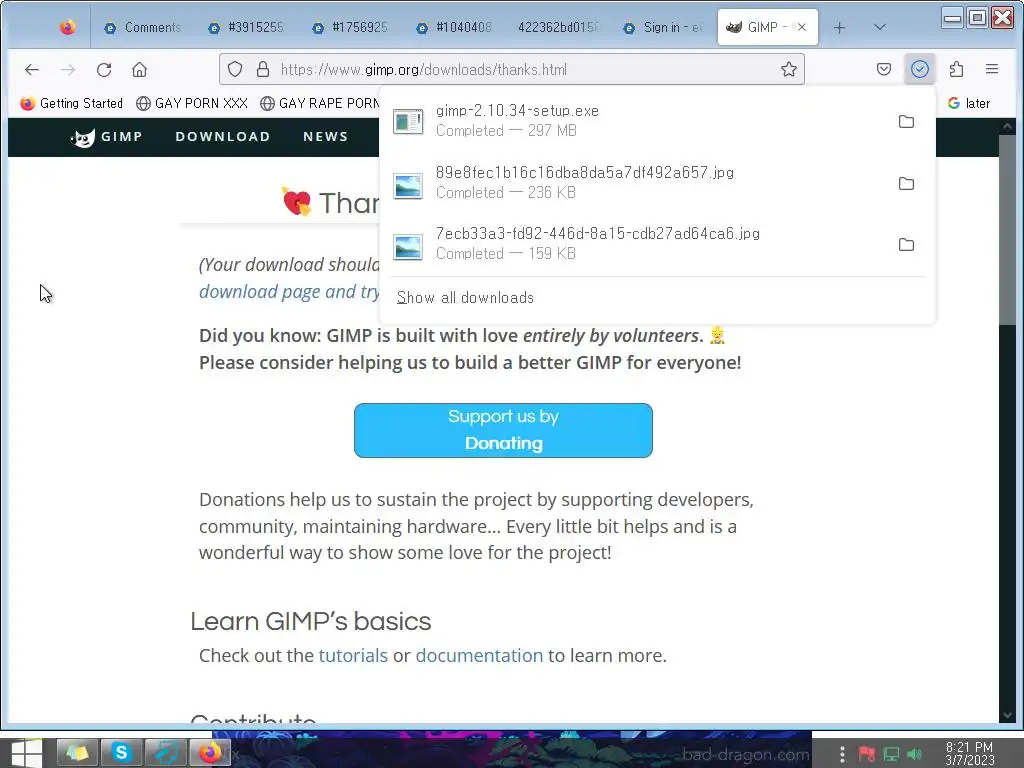Open the clock showing 8:21 PM
The height and width of the screenshot is (768, 1024).
click(x=969, y=754)
